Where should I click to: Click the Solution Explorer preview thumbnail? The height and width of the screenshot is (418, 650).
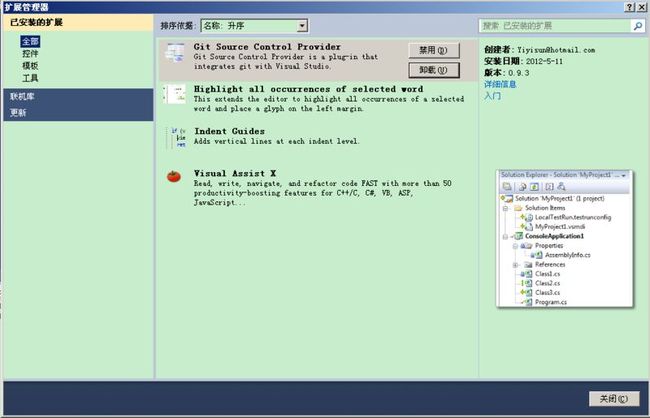point(565,238)
